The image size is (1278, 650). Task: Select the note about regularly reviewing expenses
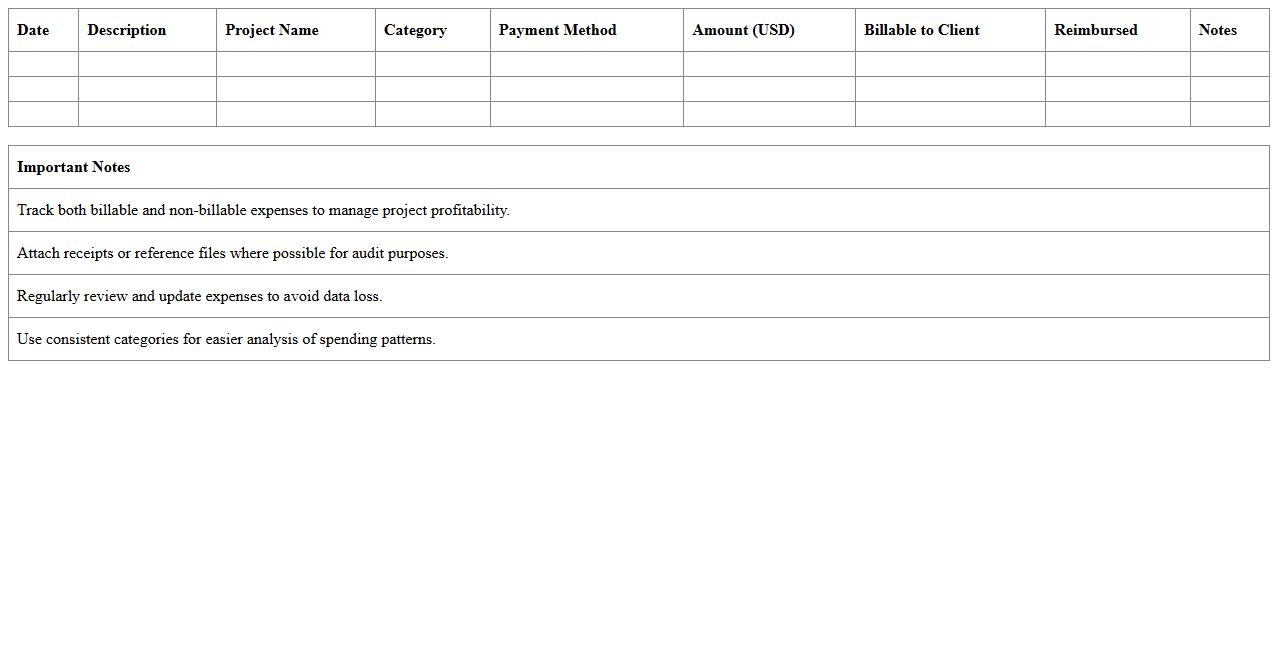(x=199, y=296)
